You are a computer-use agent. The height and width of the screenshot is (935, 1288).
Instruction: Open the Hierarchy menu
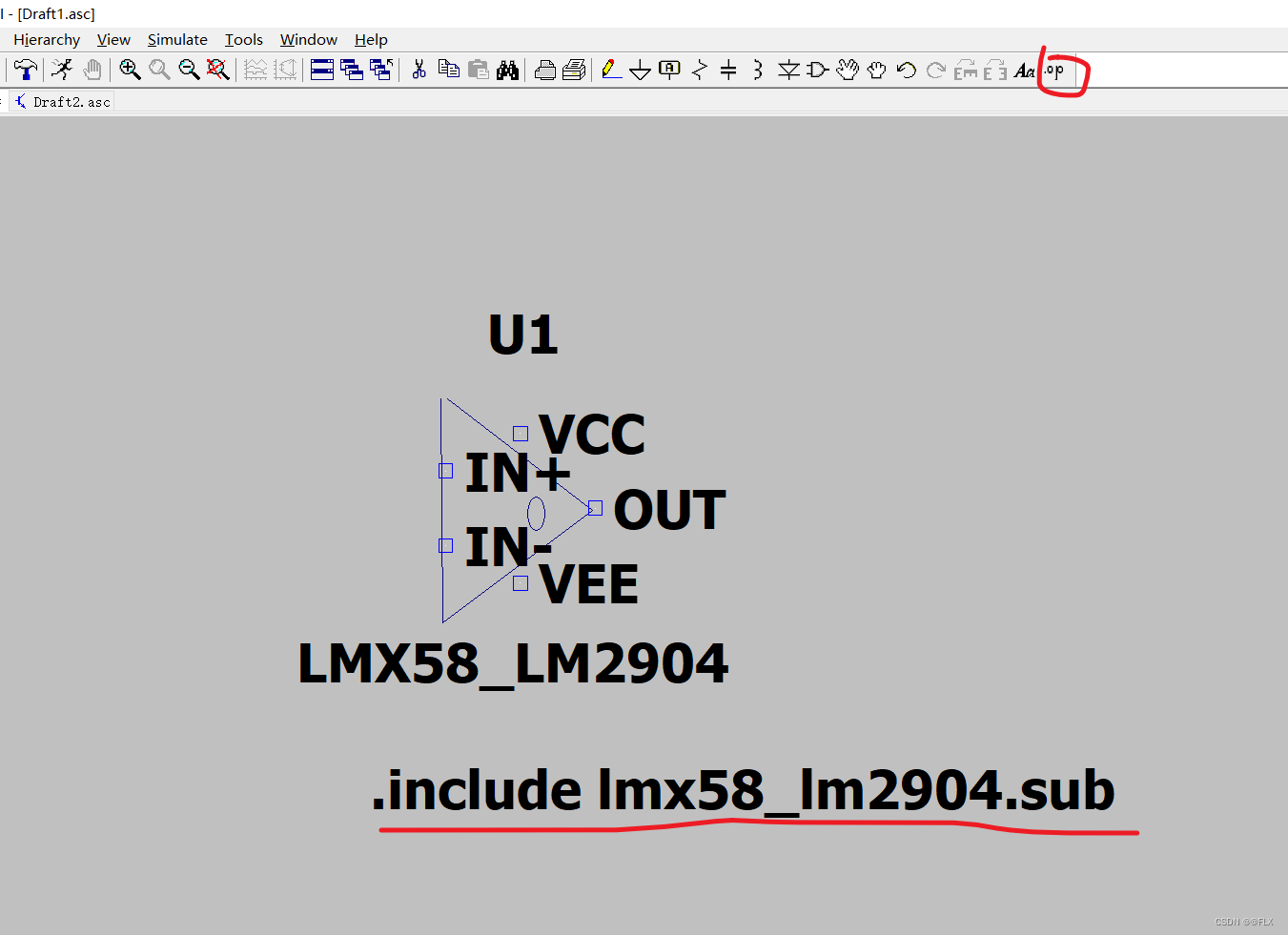47,39
